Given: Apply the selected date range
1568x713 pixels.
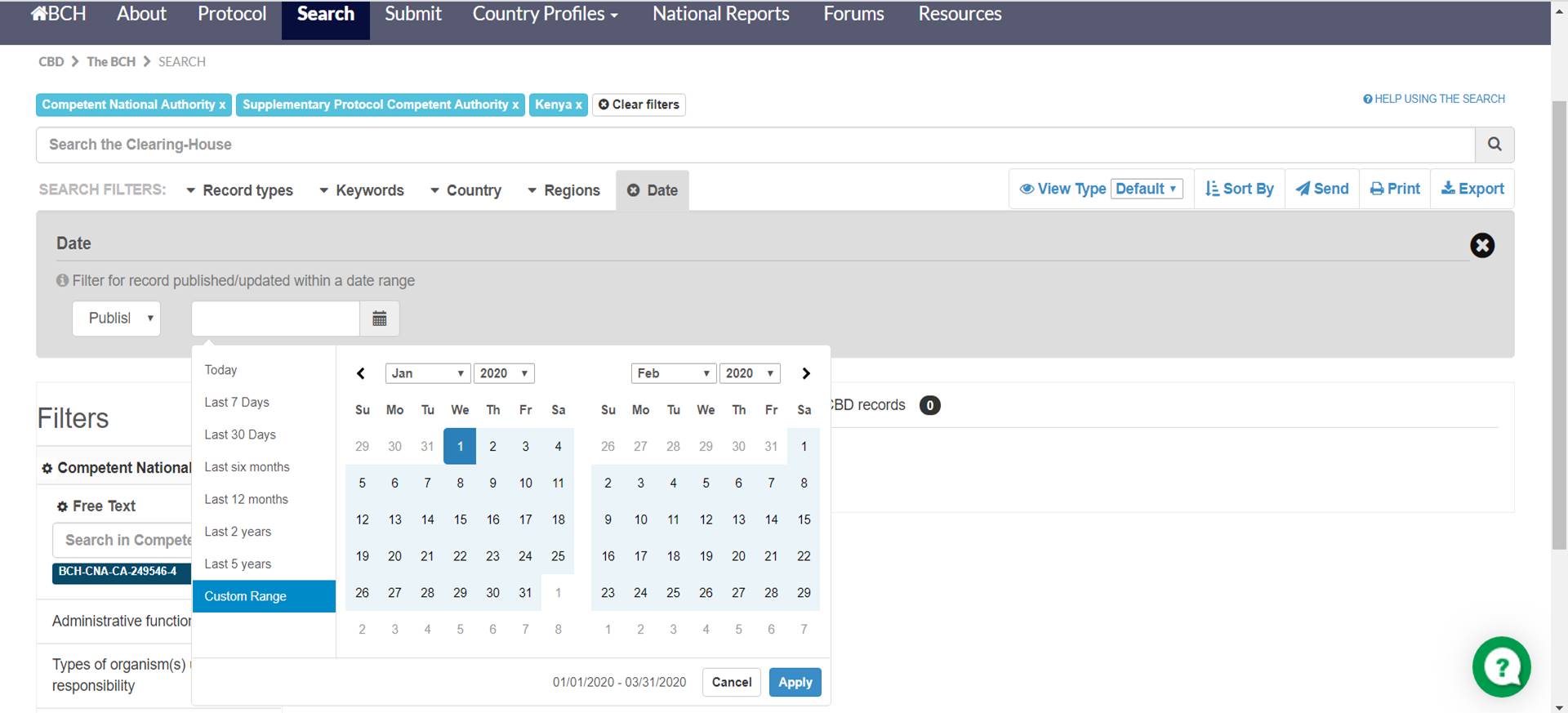Looking at the screenshot, I should tap(795, 682).
